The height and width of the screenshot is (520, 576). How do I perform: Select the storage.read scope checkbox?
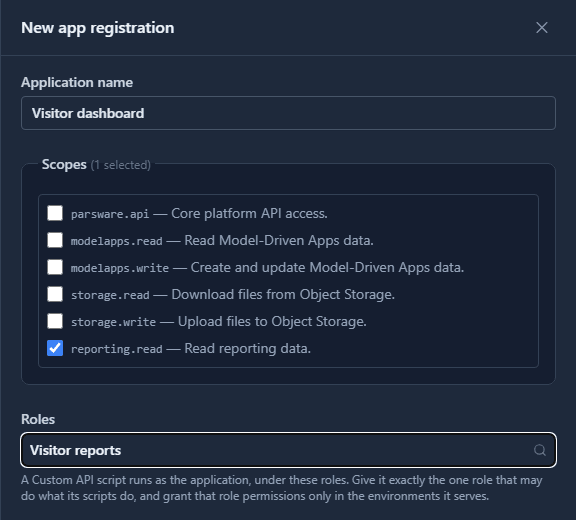tap(55, 294)
